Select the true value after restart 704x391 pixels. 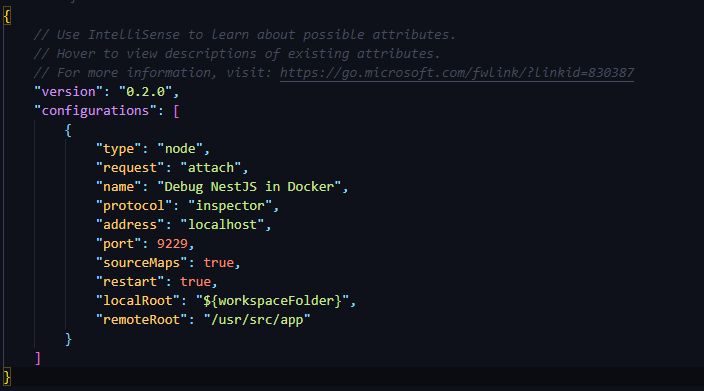pos(195,281)
